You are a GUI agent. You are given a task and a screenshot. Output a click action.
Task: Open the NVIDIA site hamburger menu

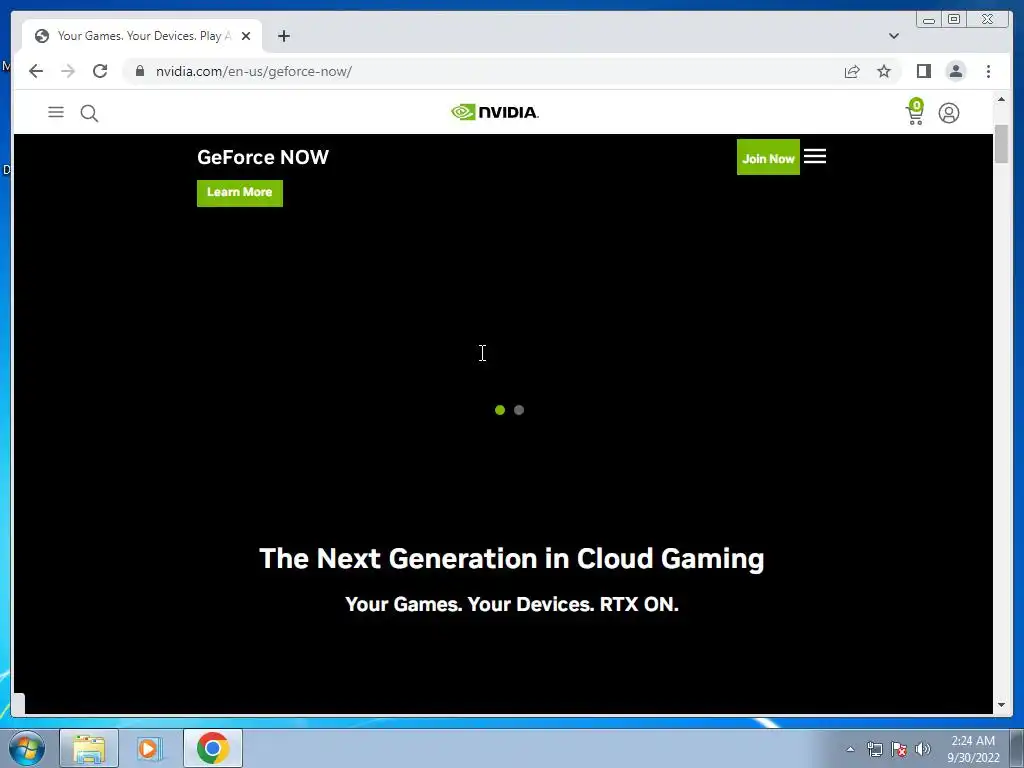(56, 112)
